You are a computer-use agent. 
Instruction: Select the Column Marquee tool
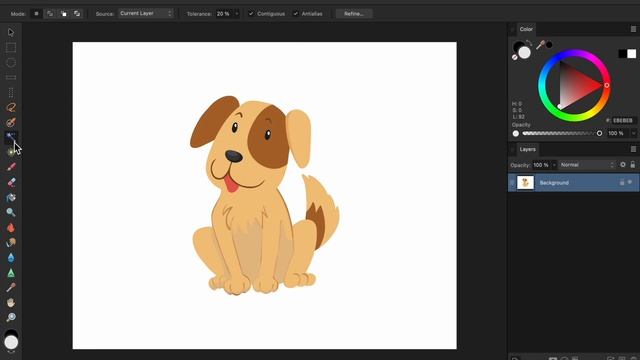click(x=11, y=92)
